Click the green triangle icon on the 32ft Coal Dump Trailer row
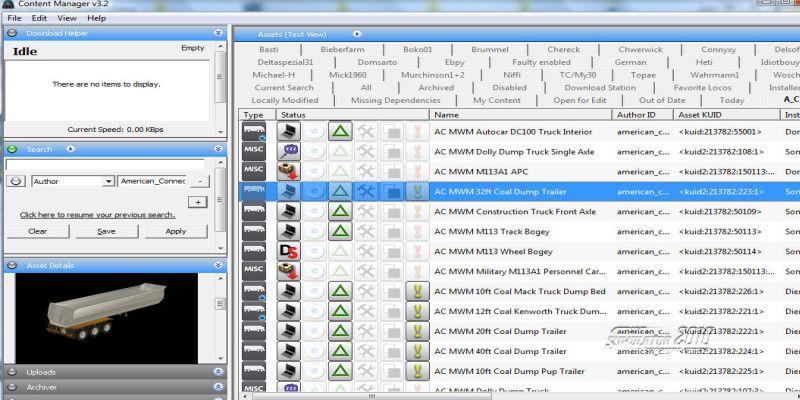 point(340,191)
